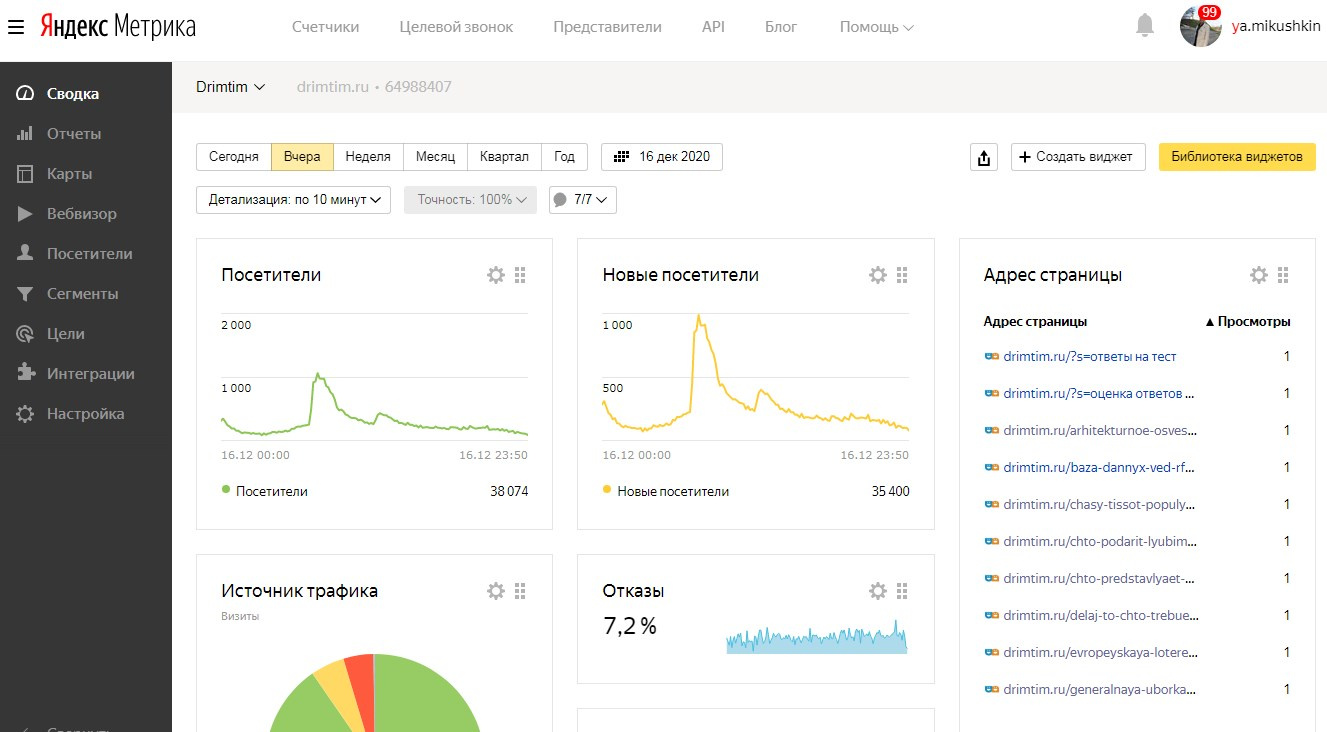Open settings gear of Новые посетители widget
This screenshot has height=732, width=1327.
[878, 275]
